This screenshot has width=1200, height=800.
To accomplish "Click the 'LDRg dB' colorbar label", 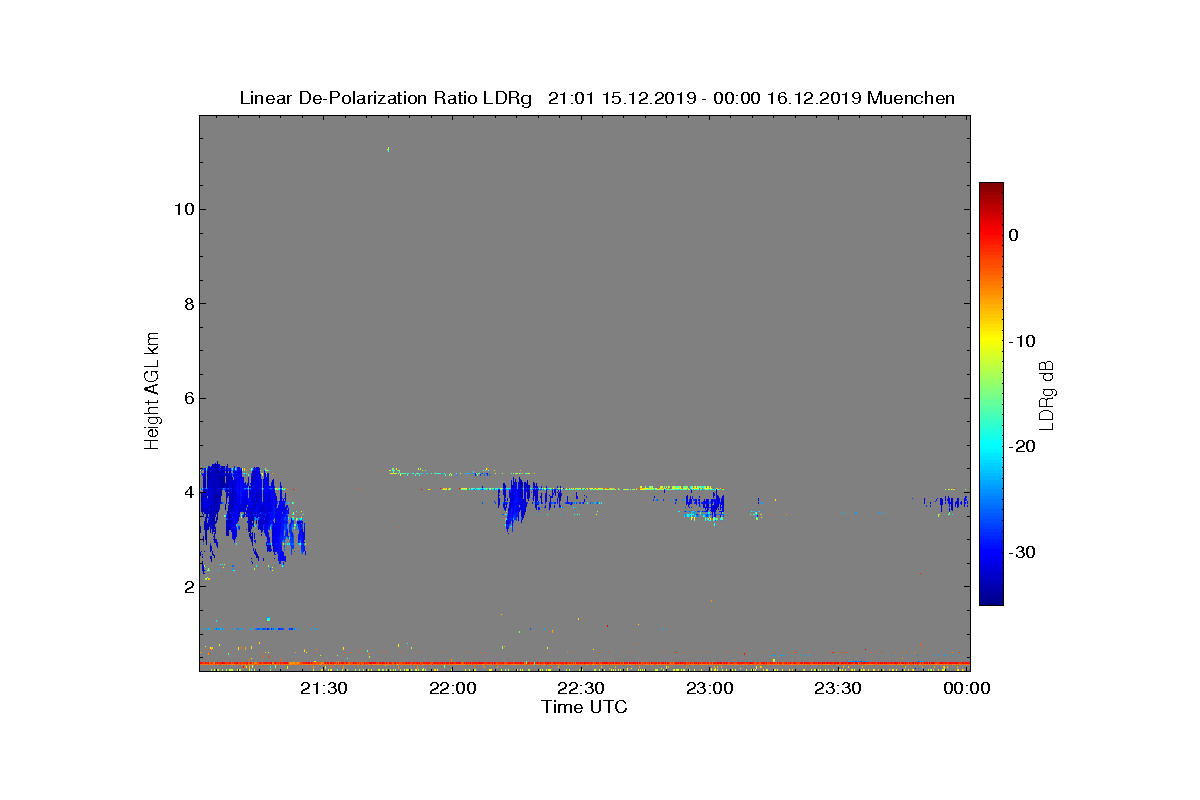I will 1048,394.
